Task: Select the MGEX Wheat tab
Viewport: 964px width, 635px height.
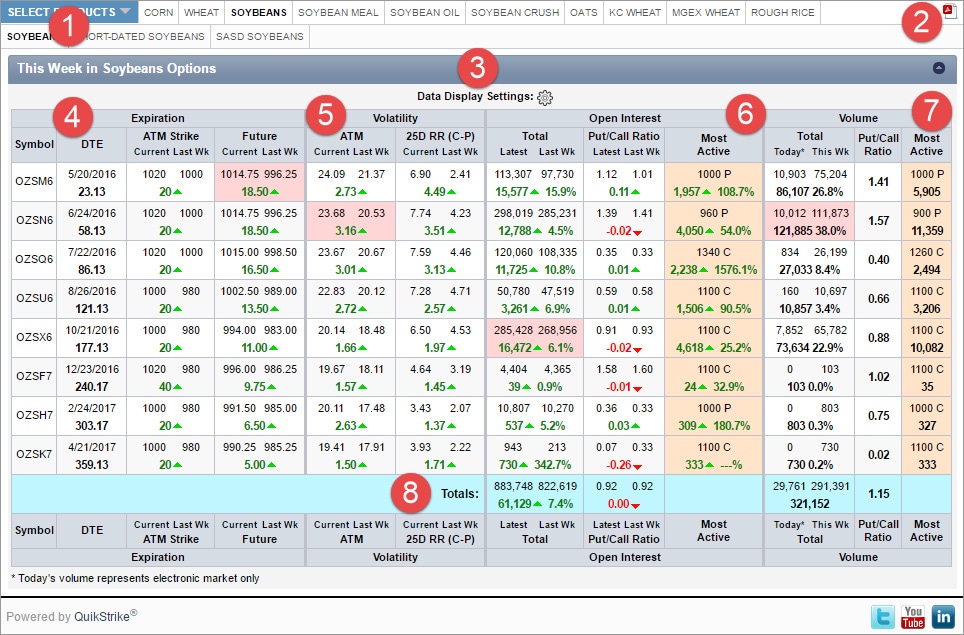Action: point(706,13)
